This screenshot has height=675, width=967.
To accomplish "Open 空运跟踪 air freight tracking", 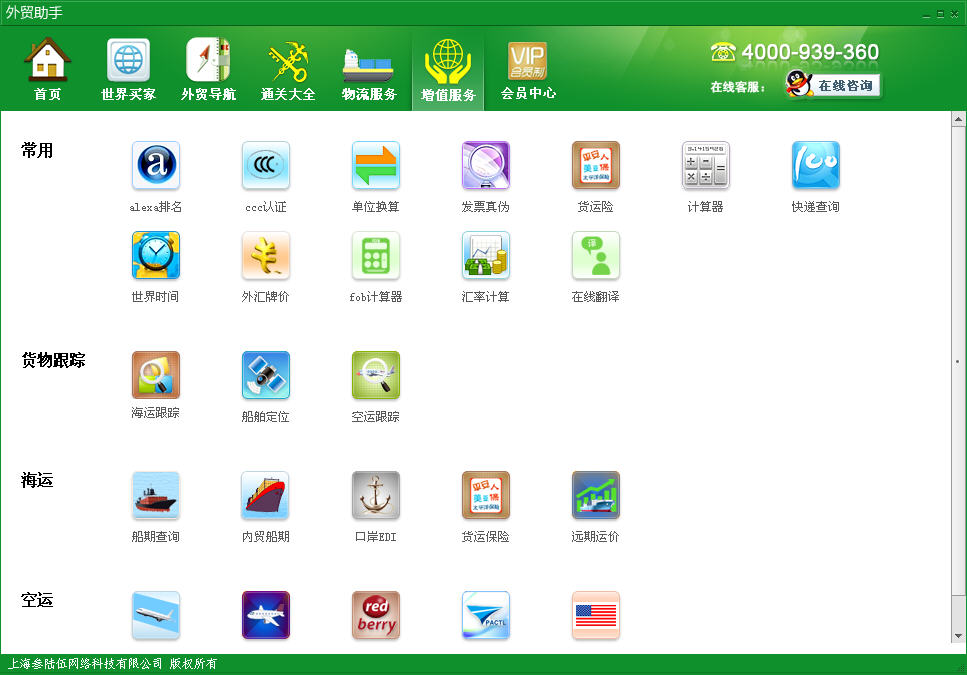I will coord(376,376).
